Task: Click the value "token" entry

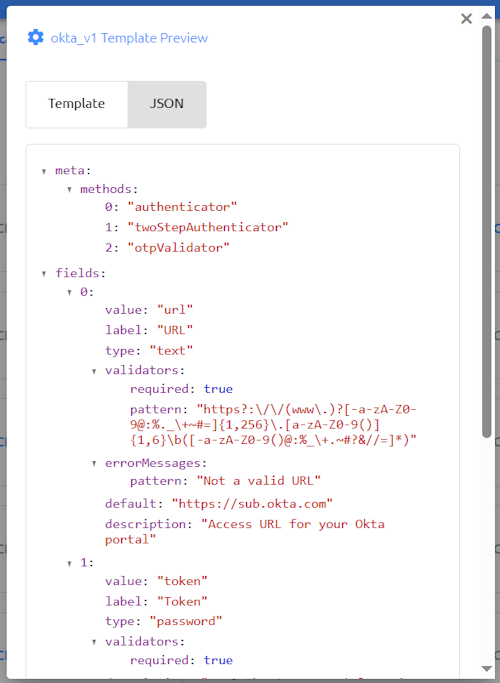Action: click(156, 581)
